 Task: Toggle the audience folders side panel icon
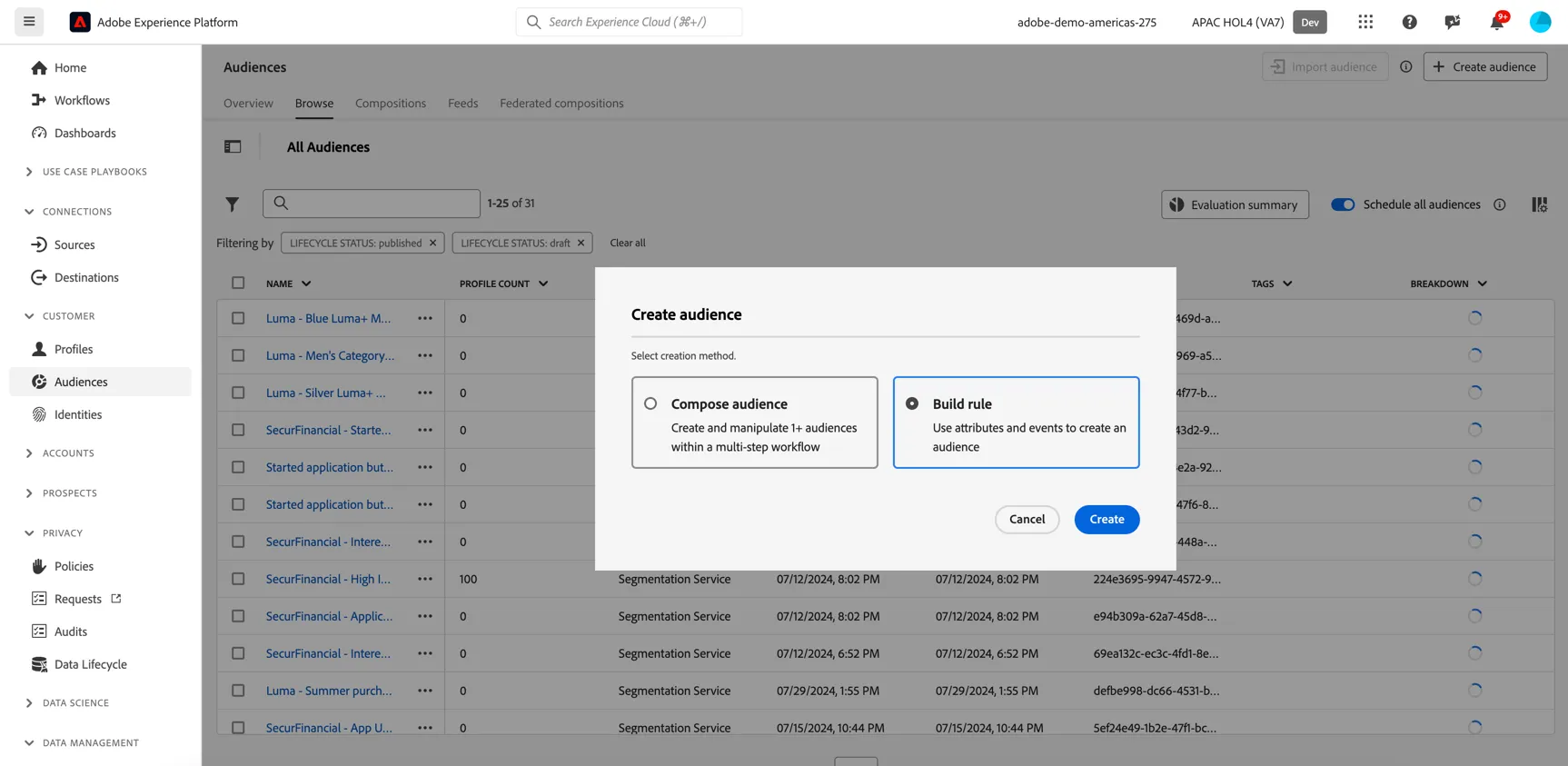pos(233,146)
